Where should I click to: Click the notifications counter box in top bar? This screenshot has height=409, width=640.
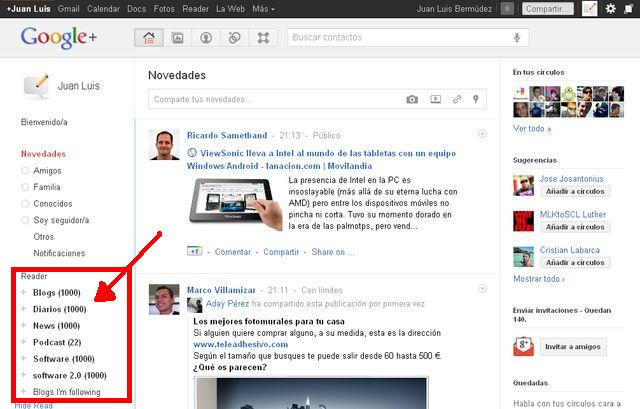507,9
